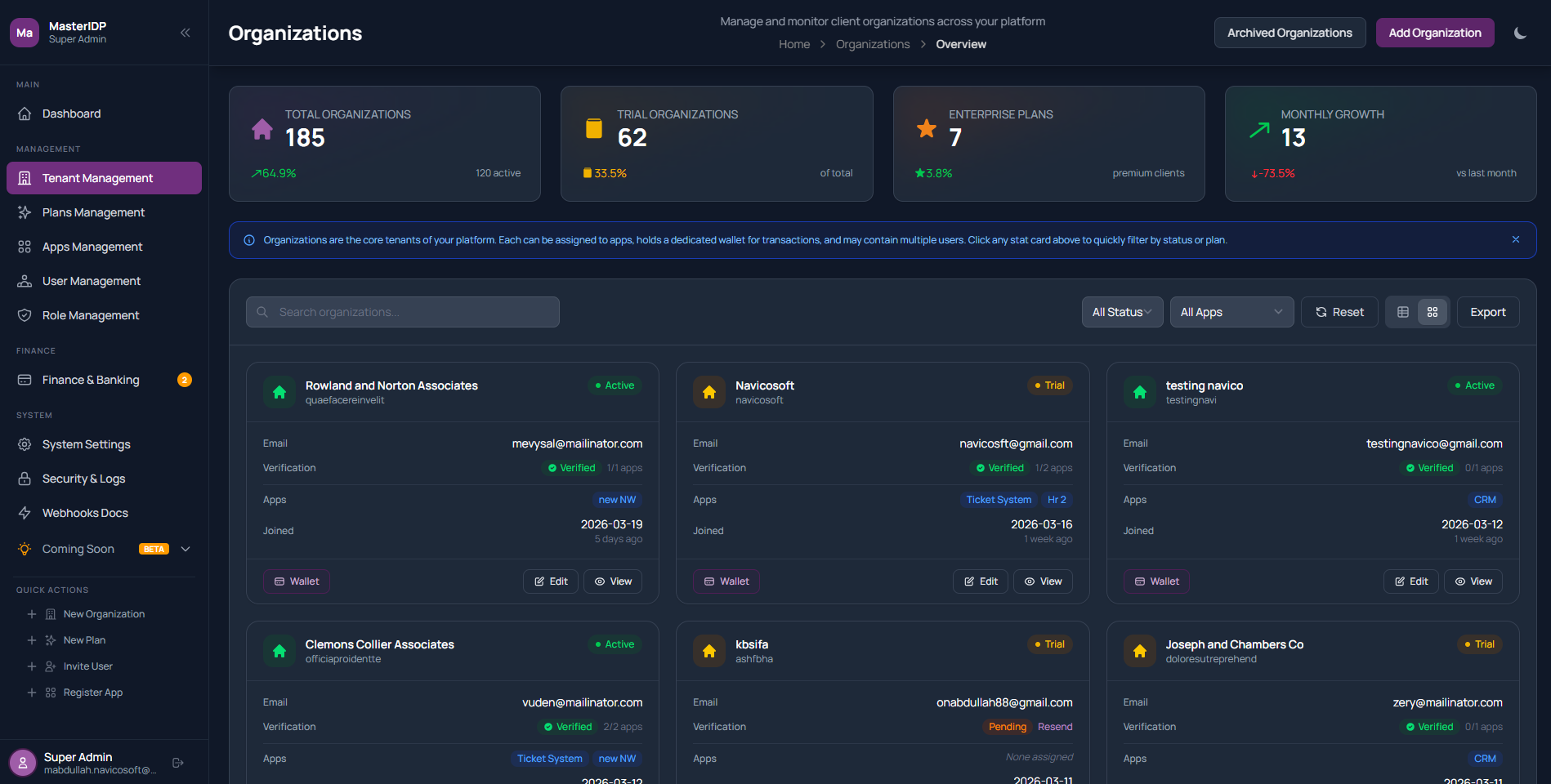View the testing navico organization
The height and width of the screenshot is (784, 1551).
coord(1473,581)
